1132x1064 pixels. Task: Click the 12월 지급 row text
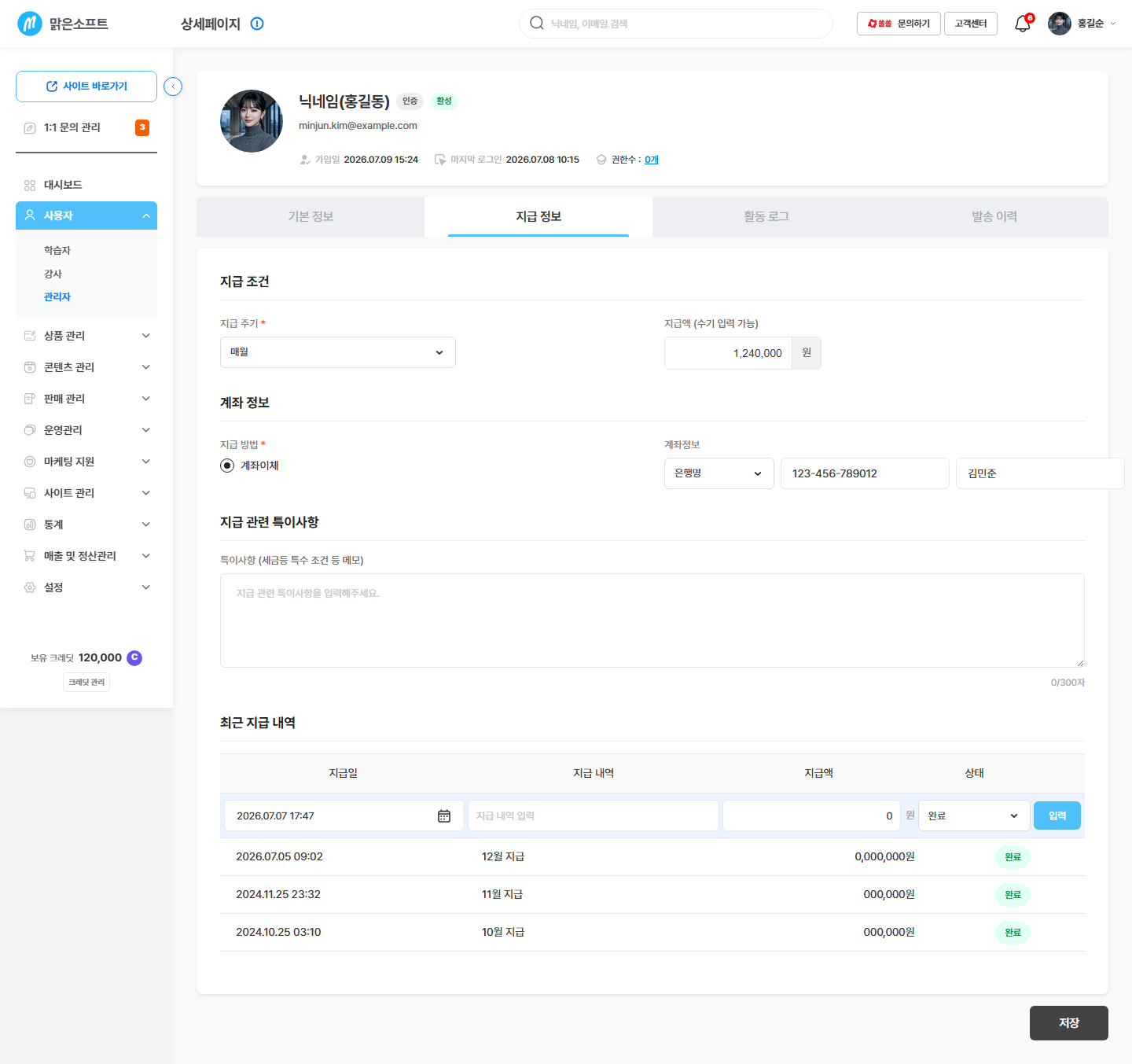(x=503, y=856)
